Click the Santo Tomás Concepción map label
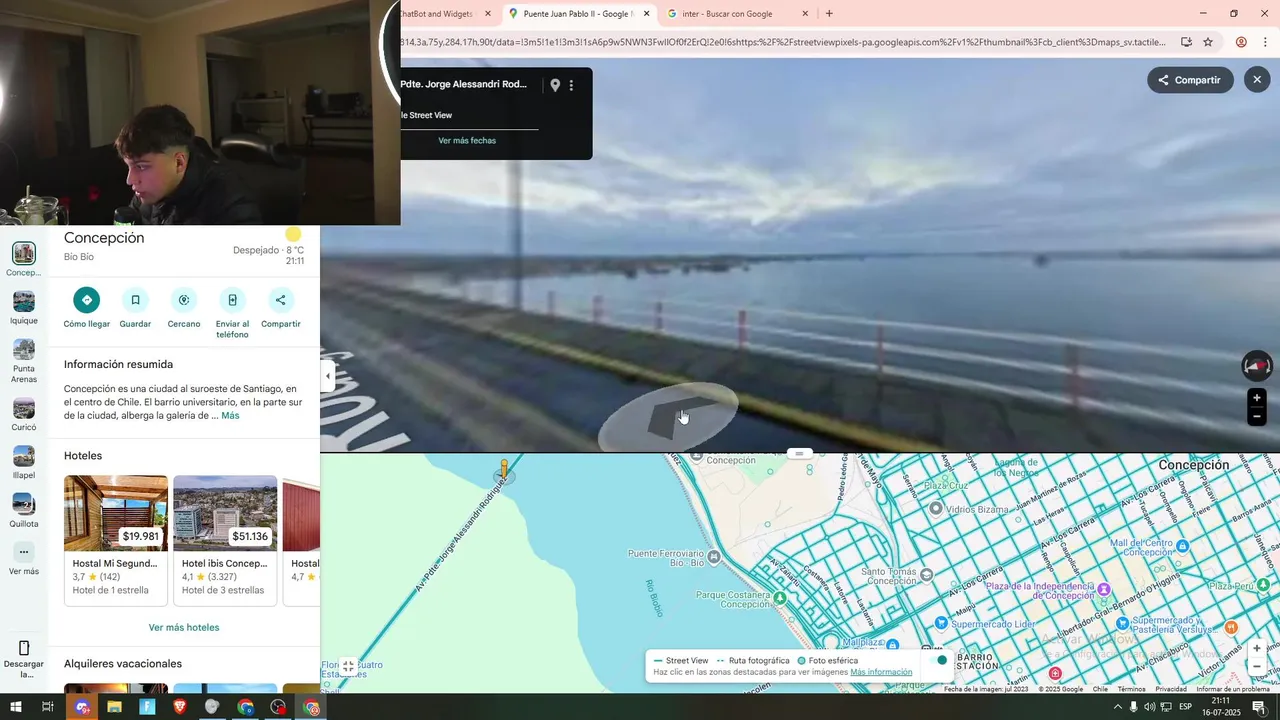Viewport: 1280px width, 720px height. click(889, 576)
